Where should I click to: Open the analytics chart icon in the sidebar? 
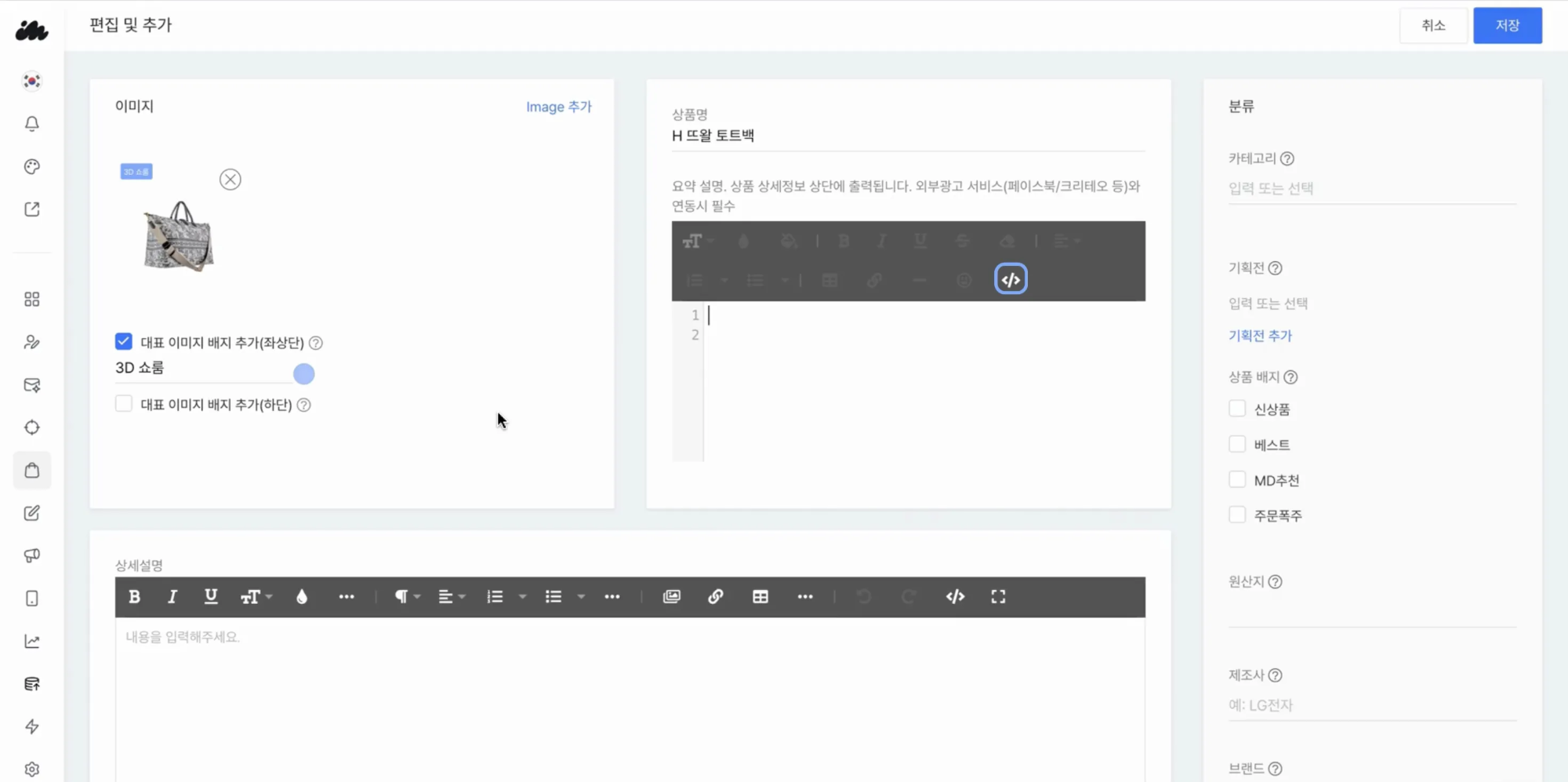click(x=31, y=641)
